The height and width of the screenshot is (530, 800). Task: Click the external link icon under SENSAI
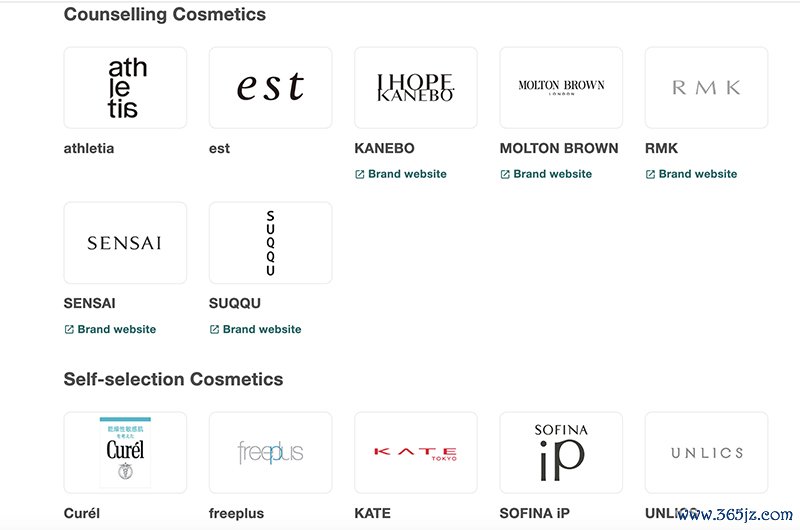69,329
